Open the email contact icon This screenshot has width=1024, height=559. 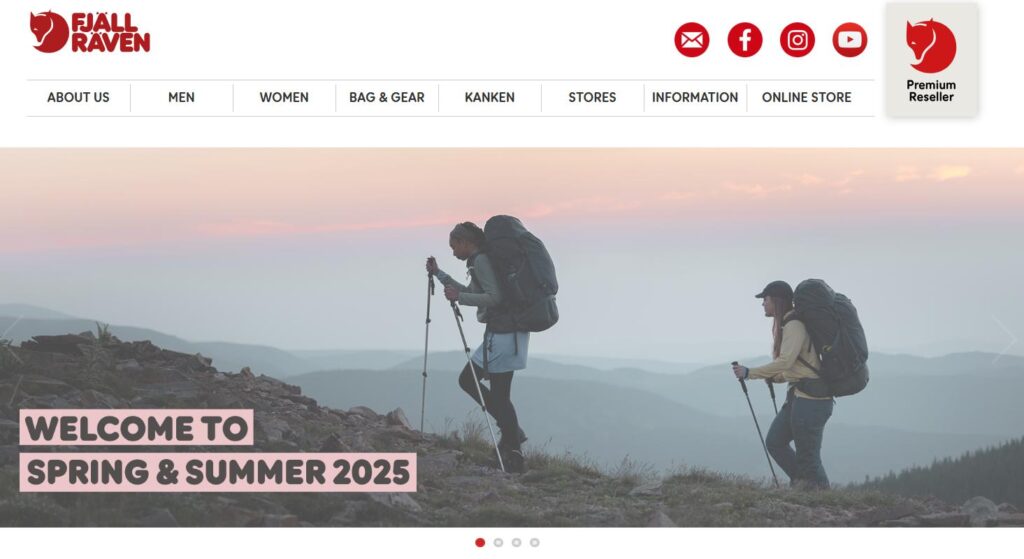(692, 40)
